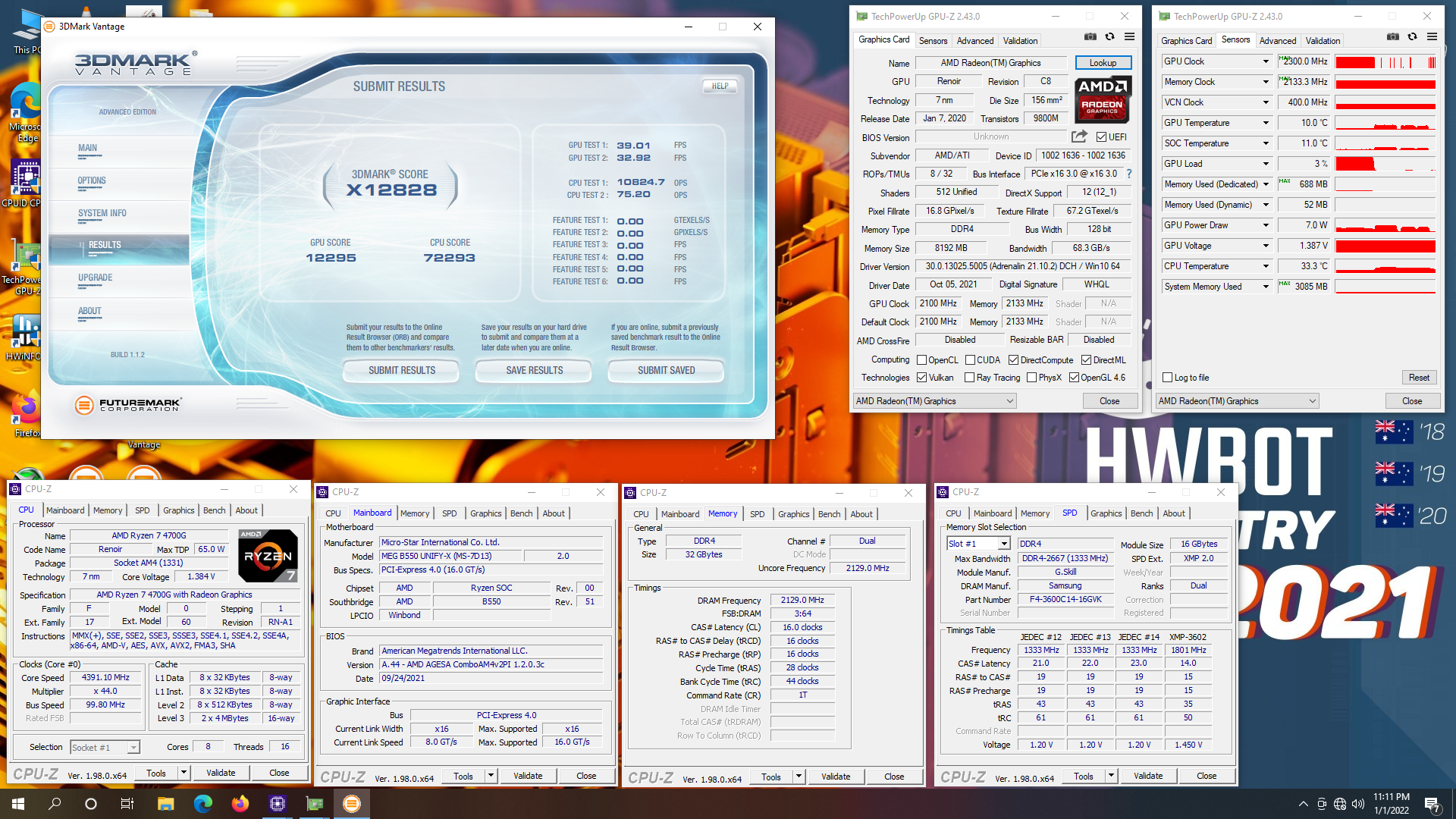1456x819 pixels.
Task: Open Tools dropdown arrow in CPU-Z CPU window
Action: coord(183,773)
